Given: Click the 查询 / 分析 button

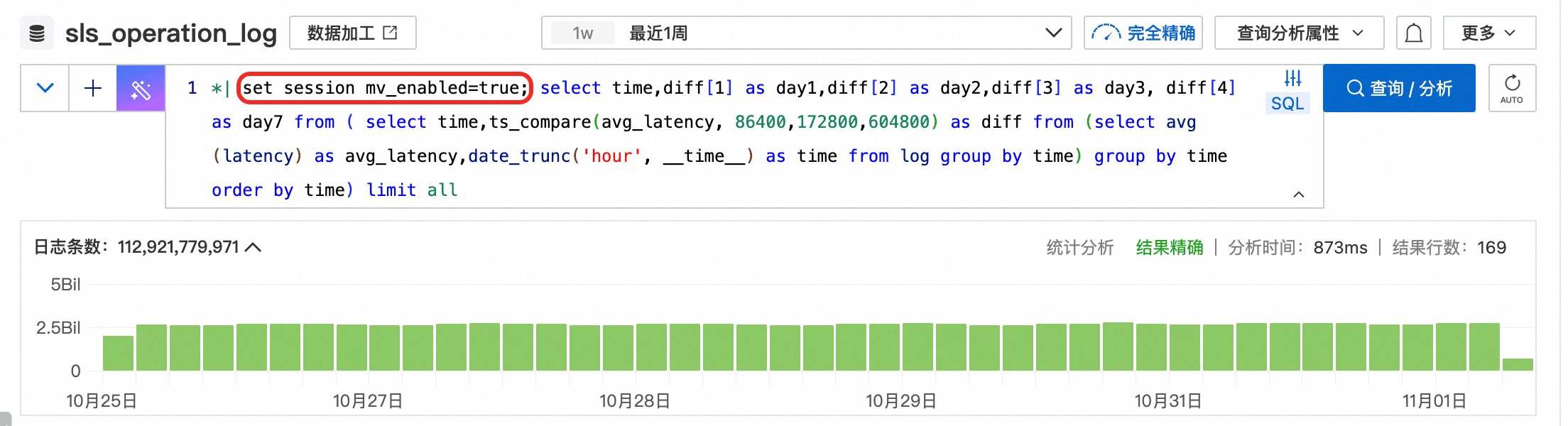Looking at the screenshot, I should coord(1399,89).
